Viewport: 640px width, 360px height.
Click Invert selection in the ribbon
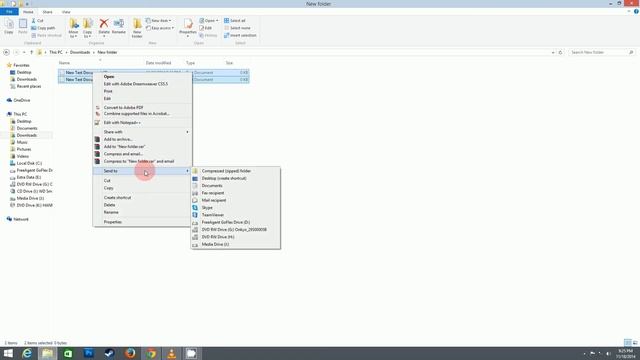pyautogui.click(x=240, y=35)
